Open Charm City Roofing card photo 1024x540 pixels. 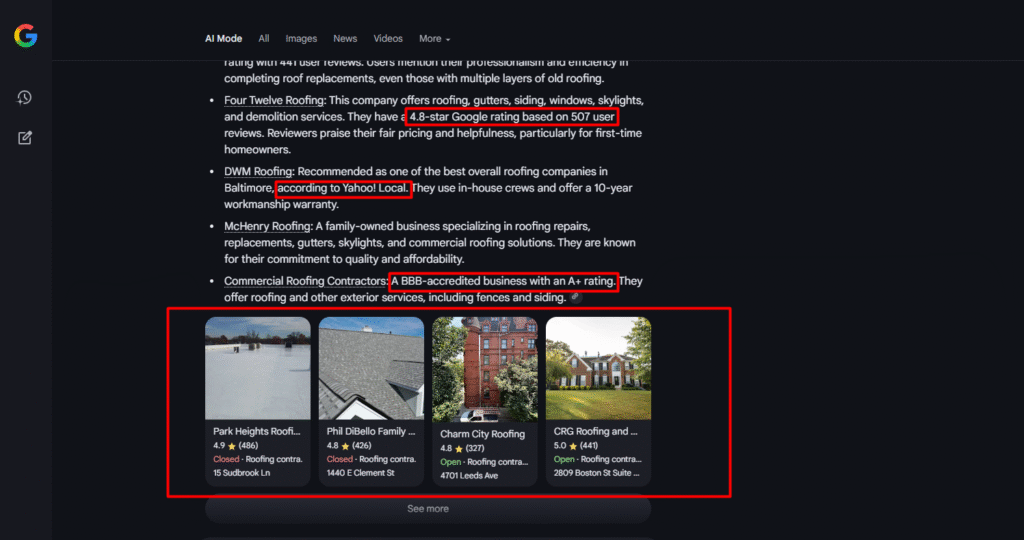pyautogui.click(x=485, y=370)
